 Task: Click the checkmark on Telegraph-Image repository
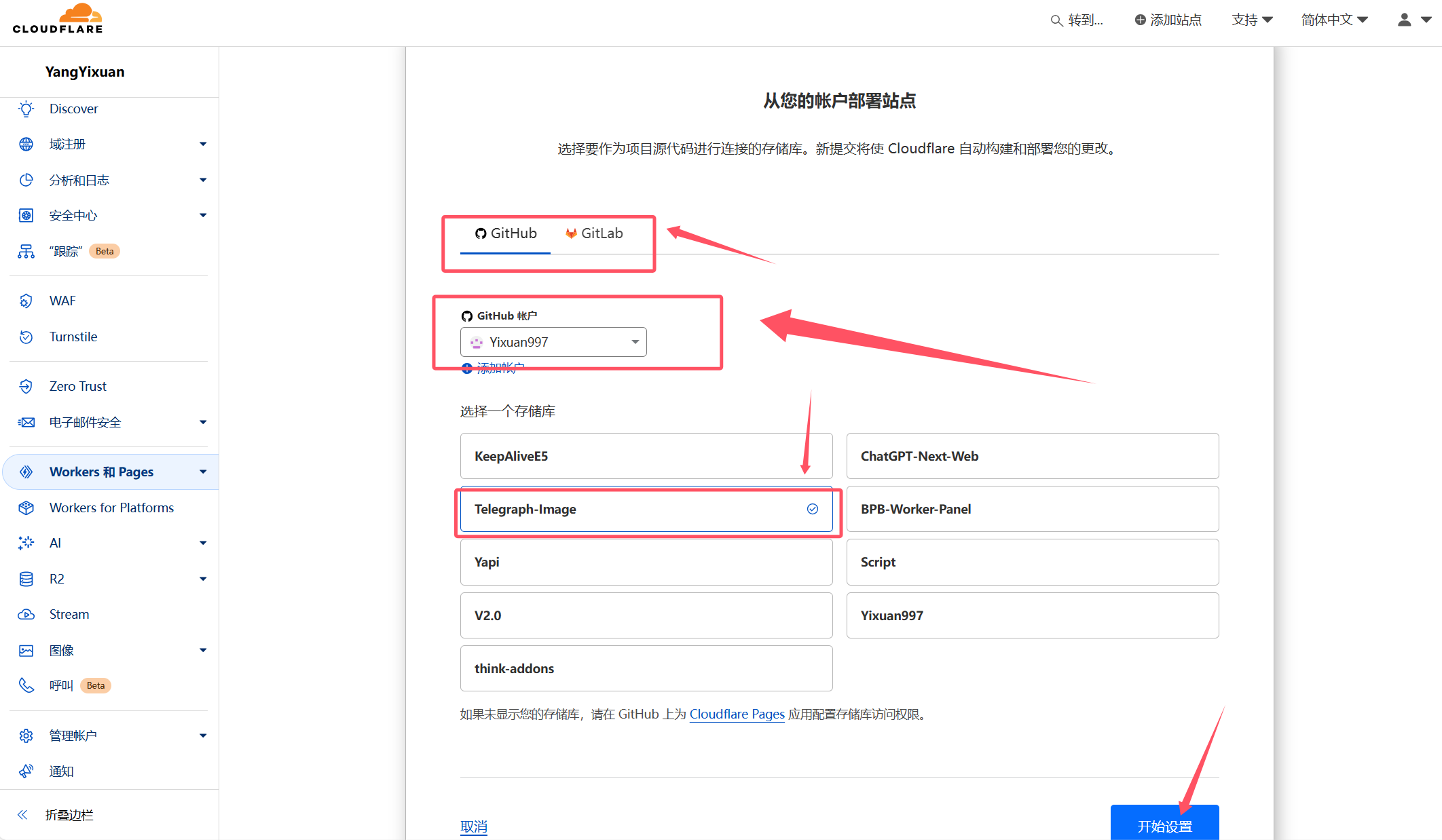(x=812, y=509)
